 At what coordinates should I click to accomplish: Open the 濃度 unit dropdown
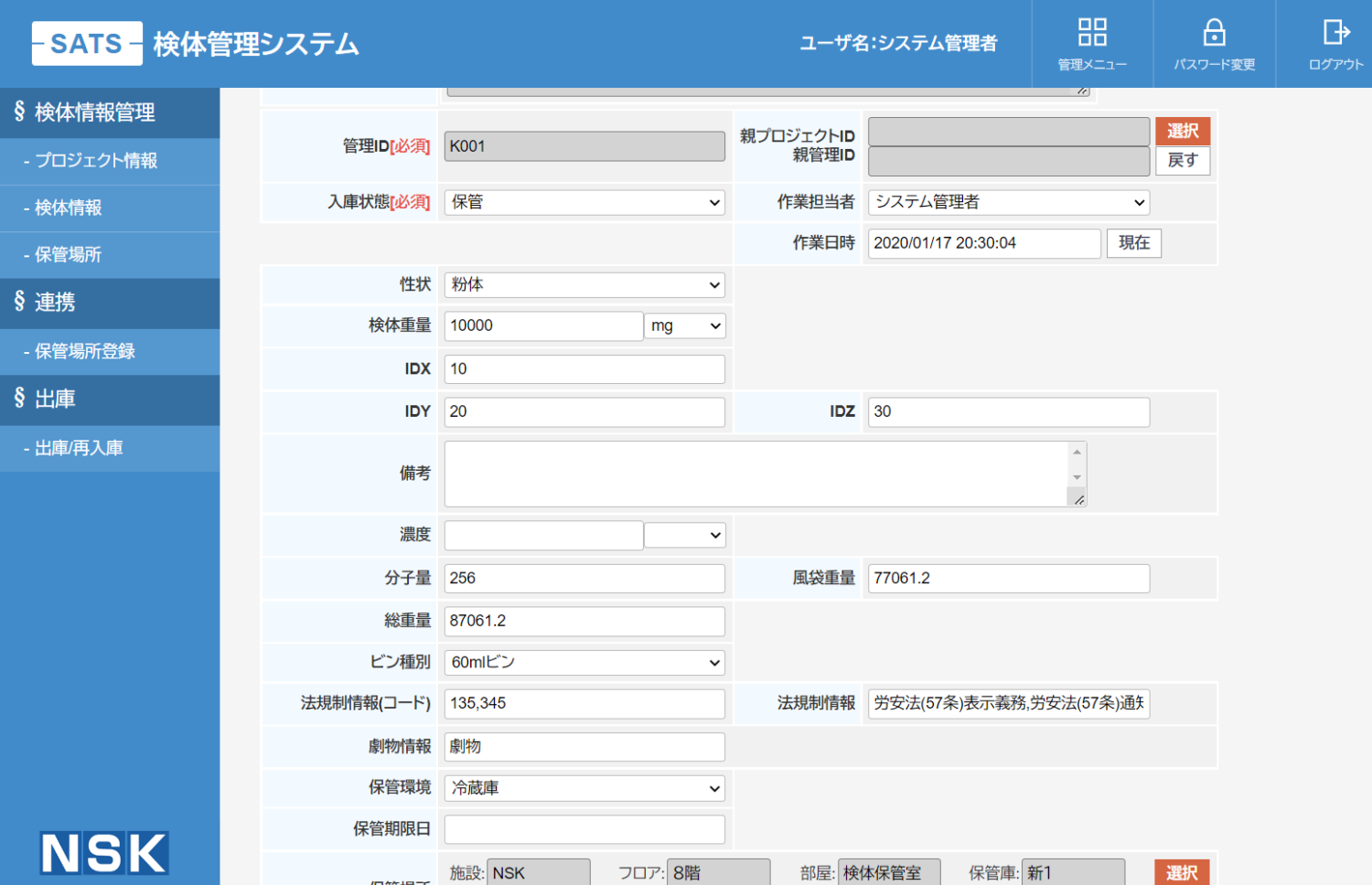(685, 535)
